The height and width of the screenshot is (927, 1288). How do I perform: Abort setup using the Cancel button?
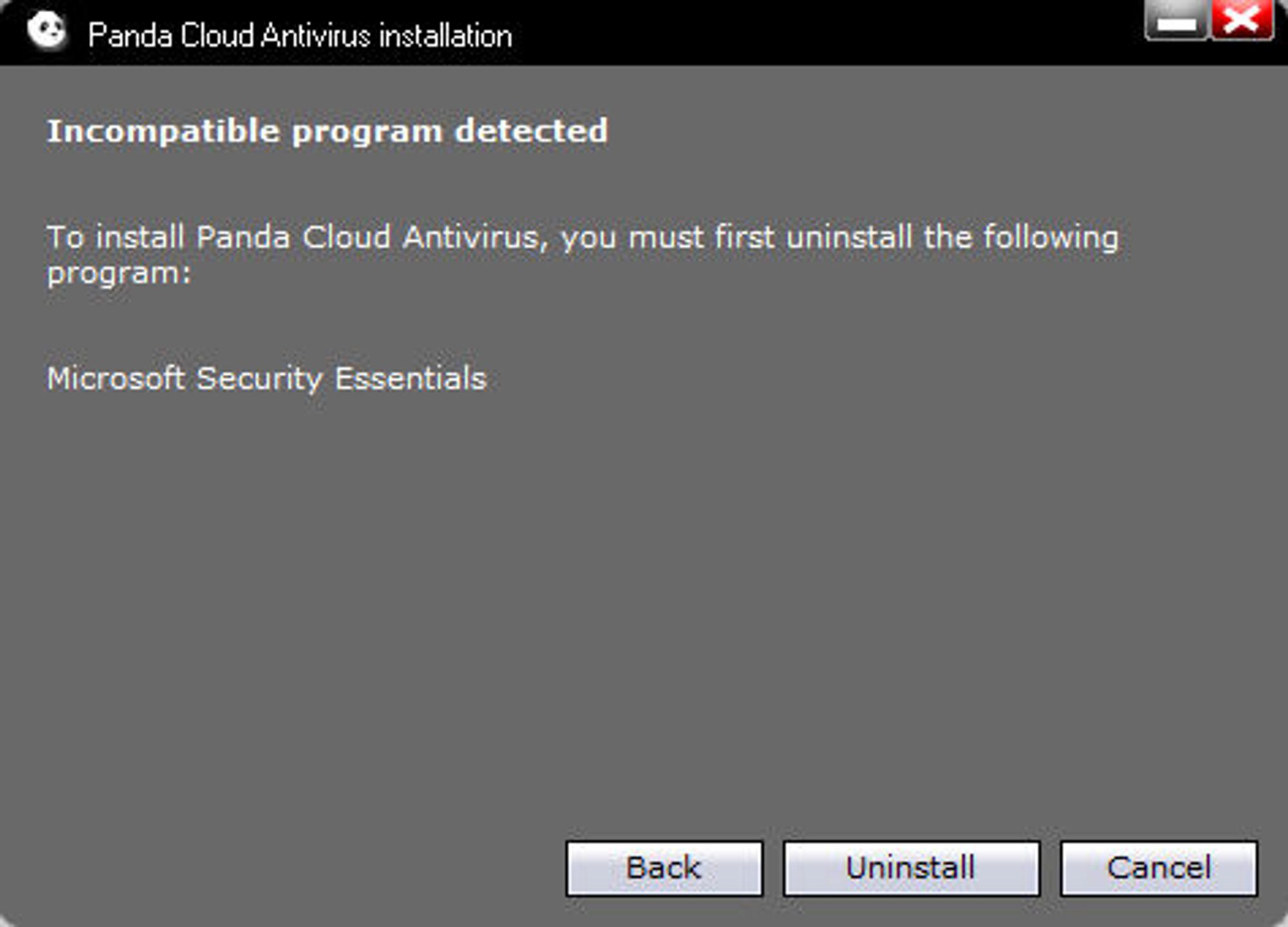click(x=1159, y=868)
